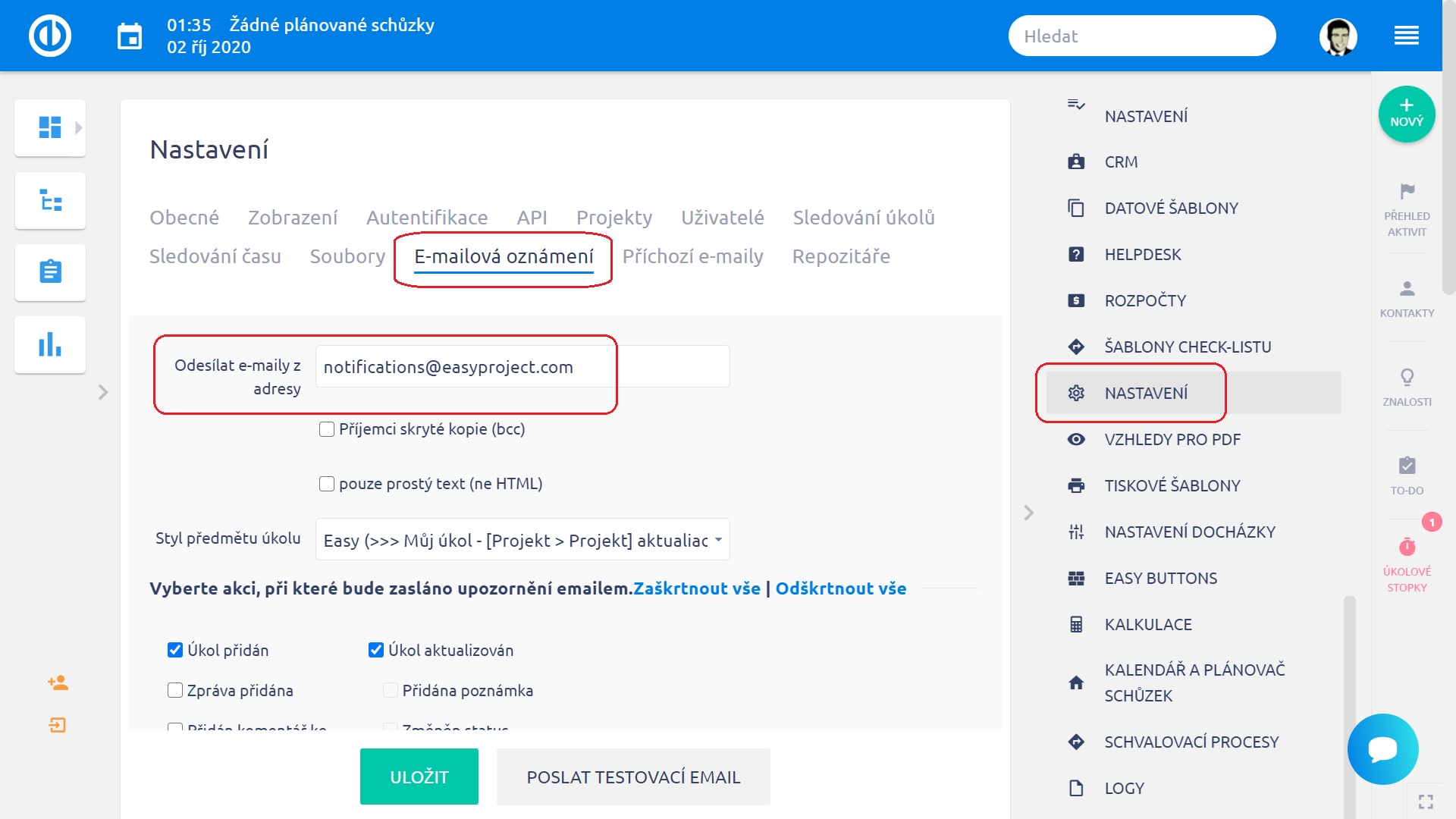1456x819 pixels.
Task: Open the Soubory tab
Action: [347, 256]
